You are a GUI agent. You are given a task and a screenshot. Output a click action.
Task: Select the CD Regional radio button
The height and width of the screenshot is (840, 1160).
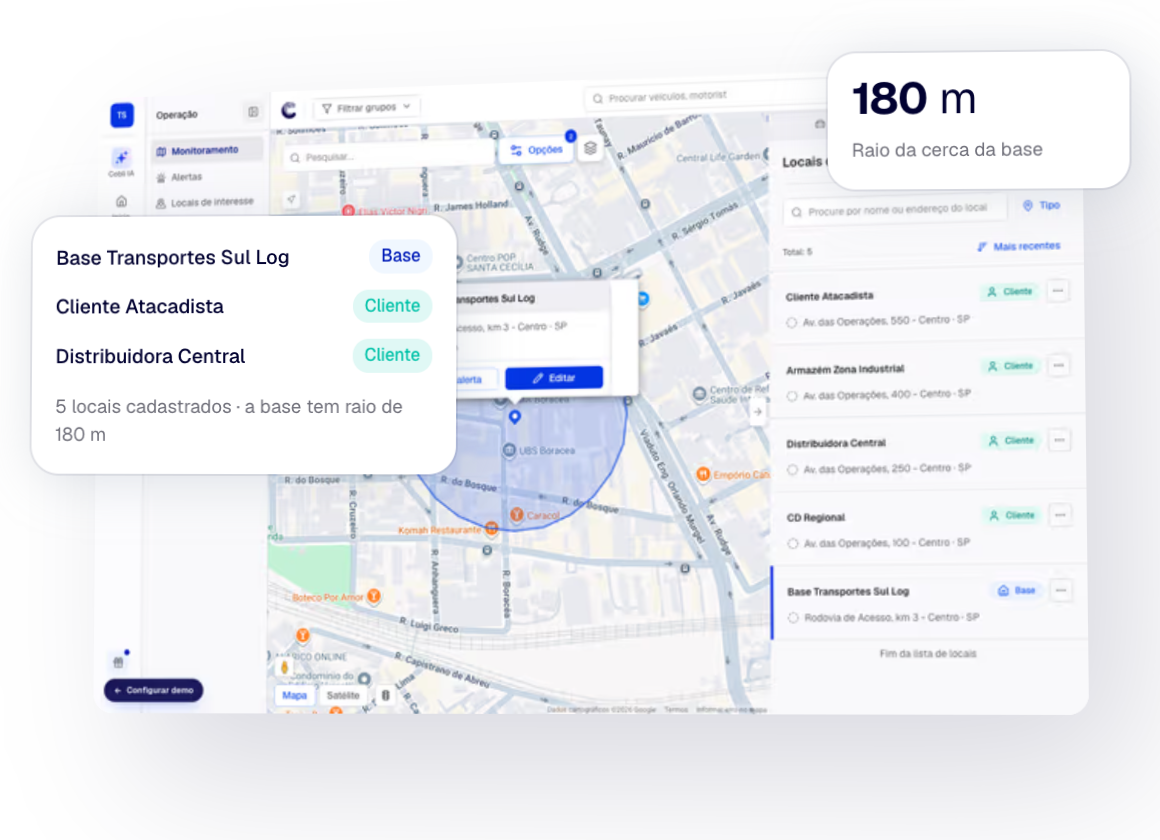coord(793,544)
